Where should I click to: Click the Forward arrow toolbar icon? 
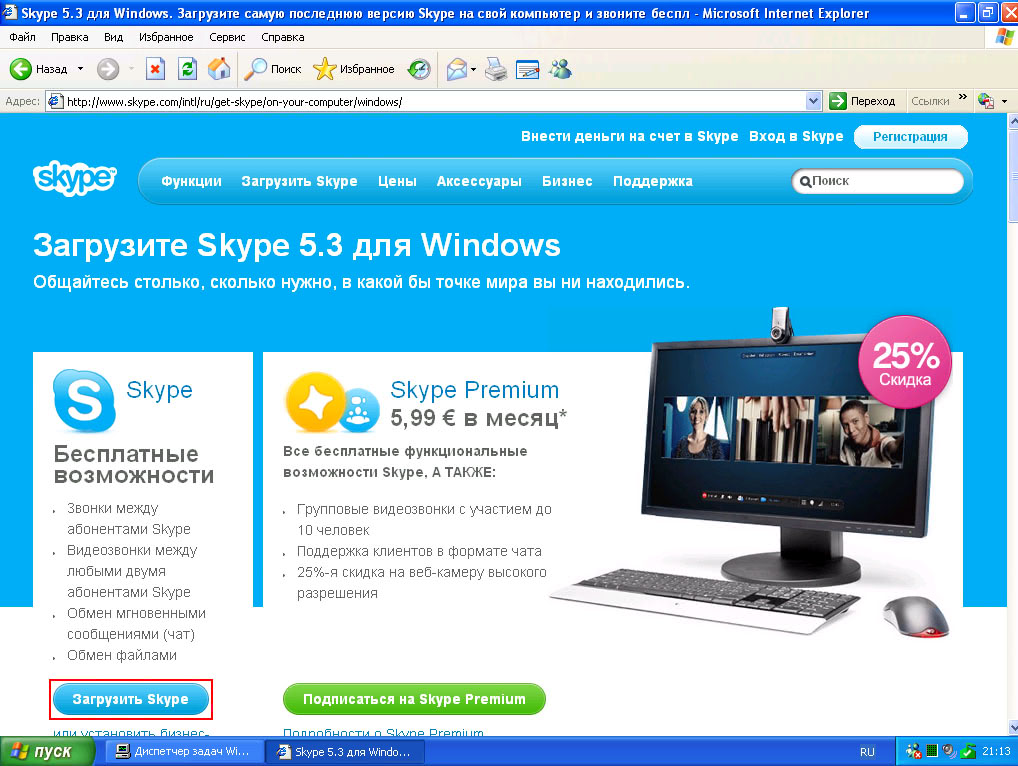pos(108,69)
